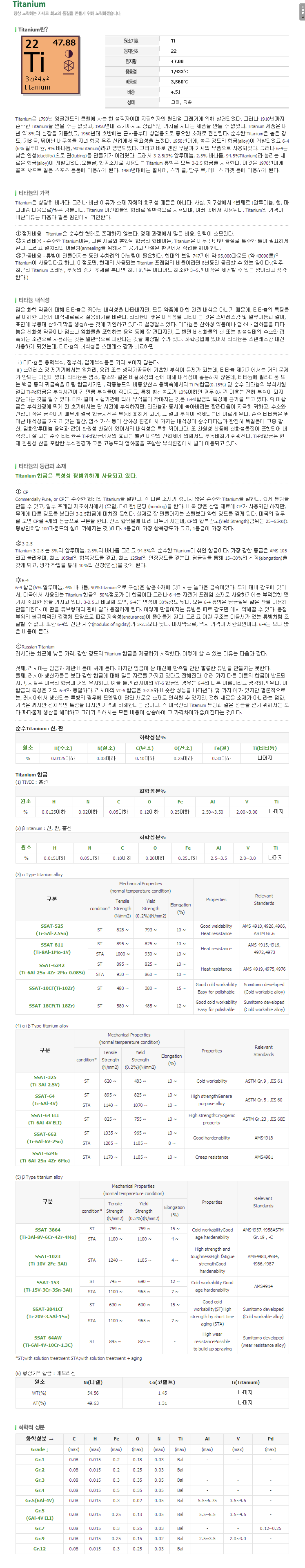Click the Gr.5(6Al-4V) grade row label
305x1568 pixels.
(40, 1500)
